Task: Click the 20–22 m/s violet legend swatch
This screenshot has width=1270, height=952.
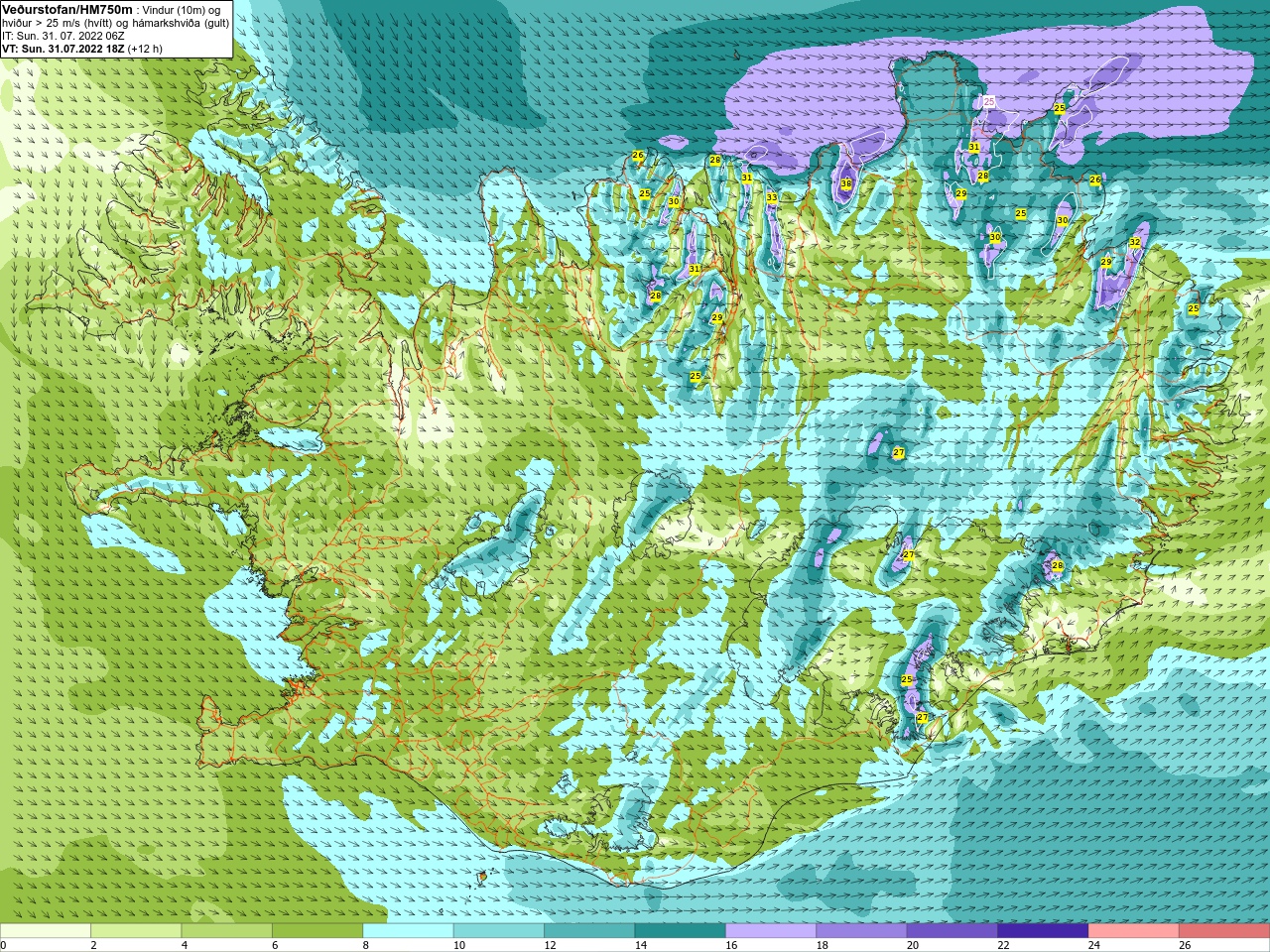Action: pos(952,930)
